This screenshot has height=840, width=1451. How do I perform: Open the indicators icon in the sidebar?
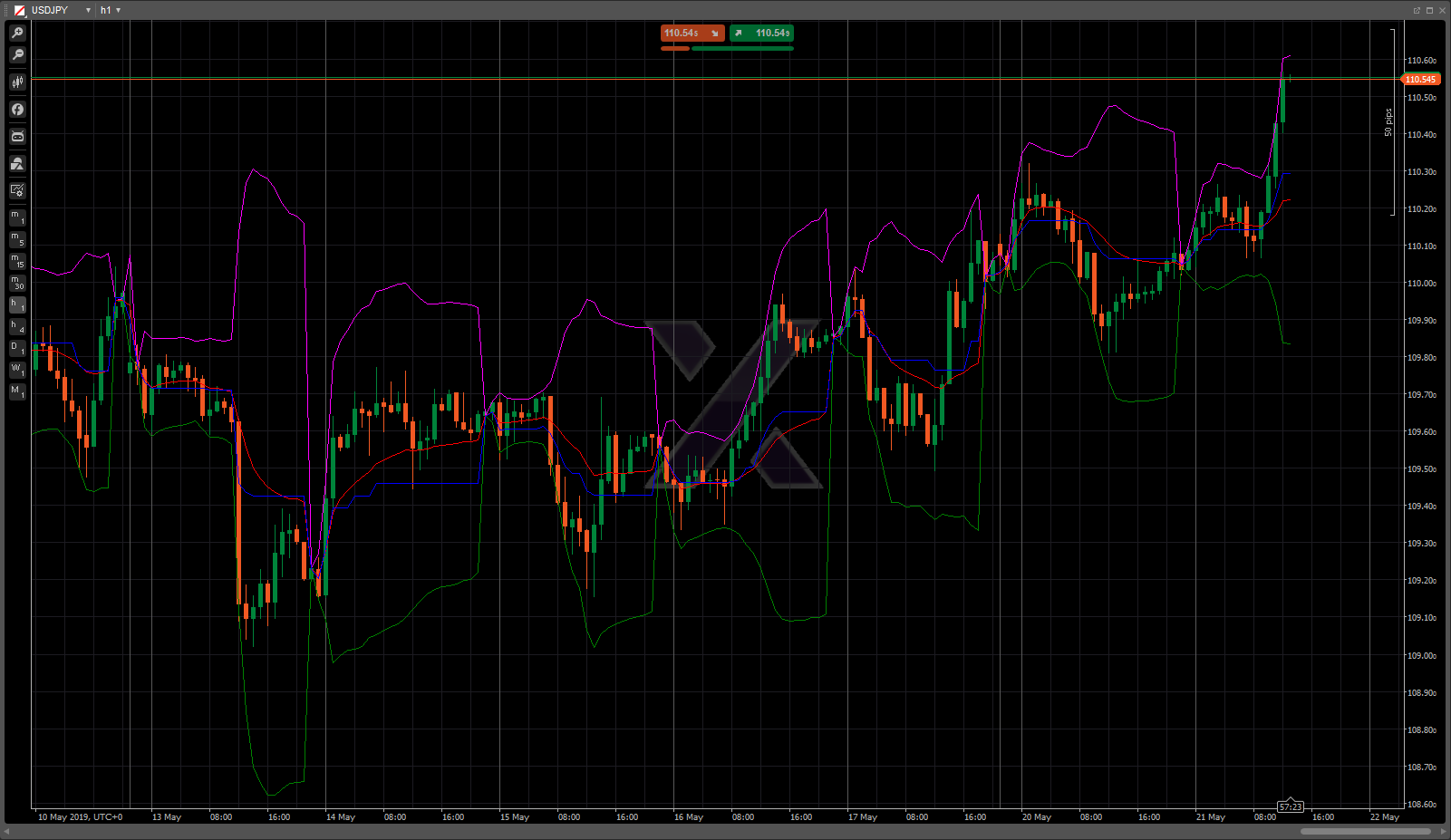(17, 110)
